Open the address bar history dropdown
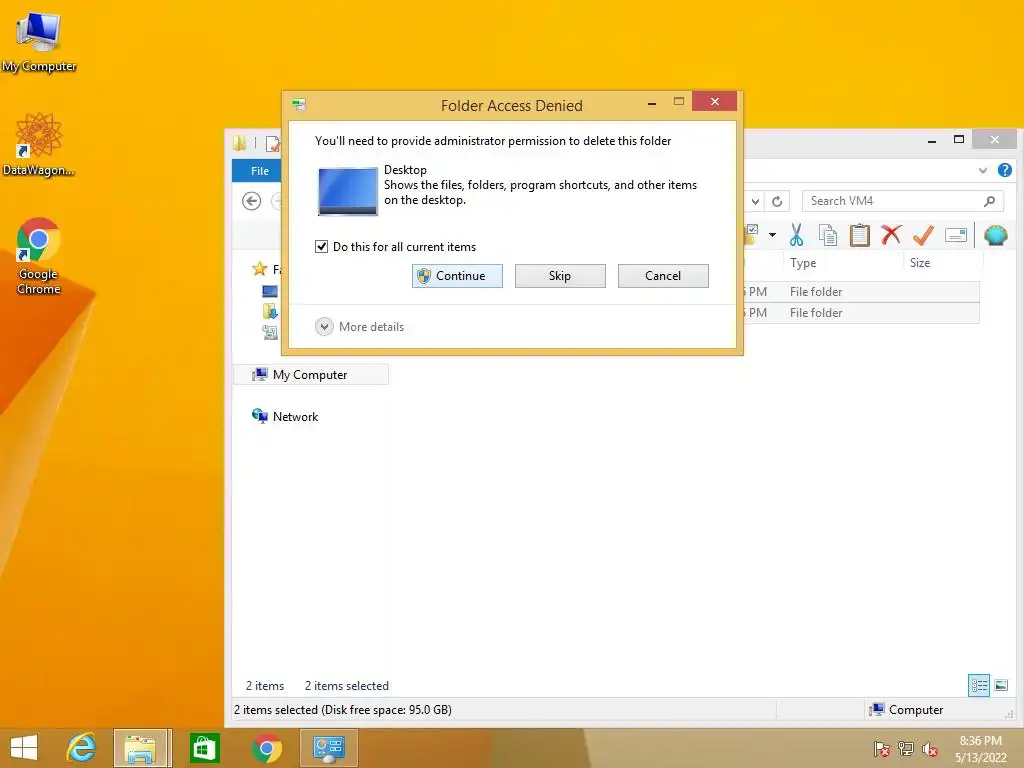The width and height of the screenshot is (1024, 768). click(755, 201)
